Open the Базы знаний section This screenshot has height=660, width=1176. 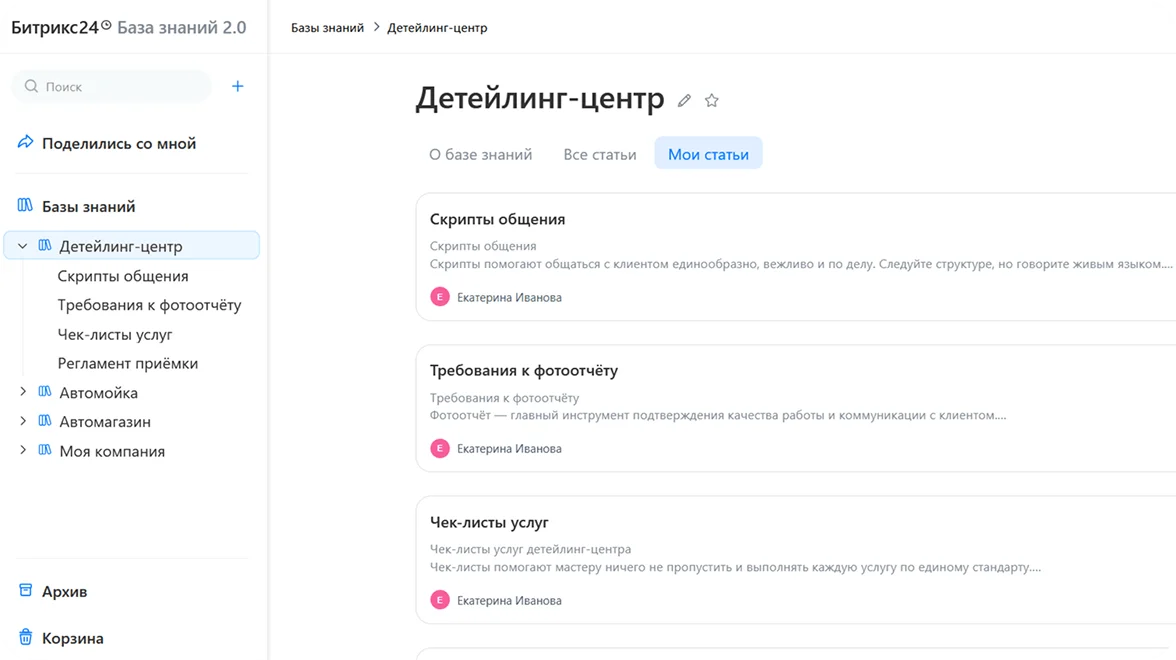point(88,206)
